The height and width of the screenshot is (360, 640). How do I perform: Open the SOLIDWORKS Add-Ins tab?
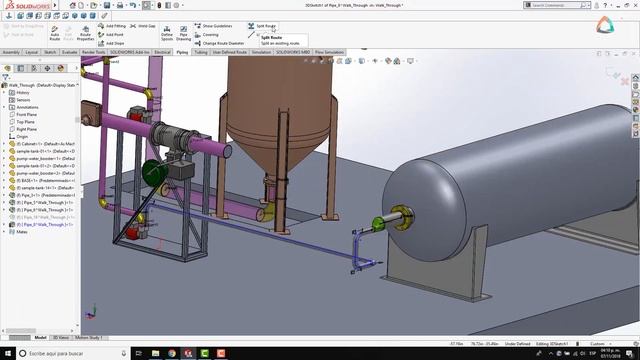(130, 52)
